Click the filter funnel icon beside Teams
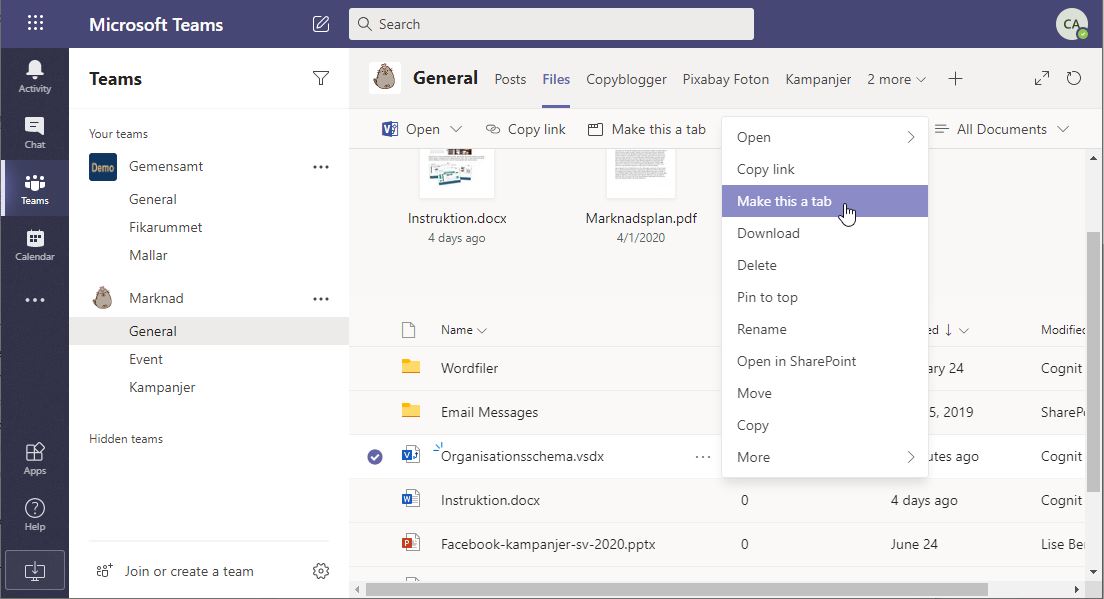Screen dimensions: 1104x599 point(321,78)
